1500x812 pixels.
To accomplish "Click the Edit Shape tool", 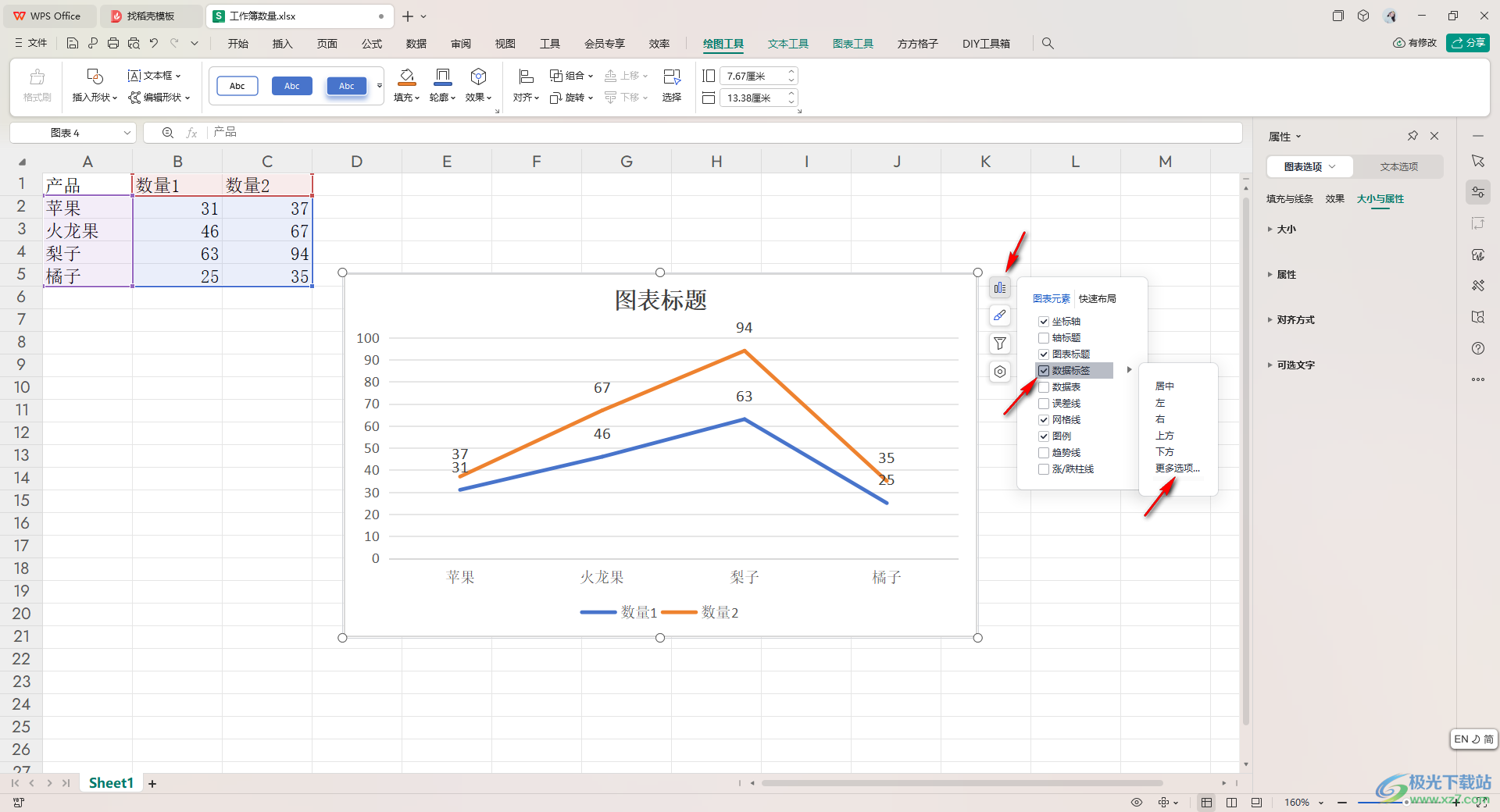I will tap(159, 98).
